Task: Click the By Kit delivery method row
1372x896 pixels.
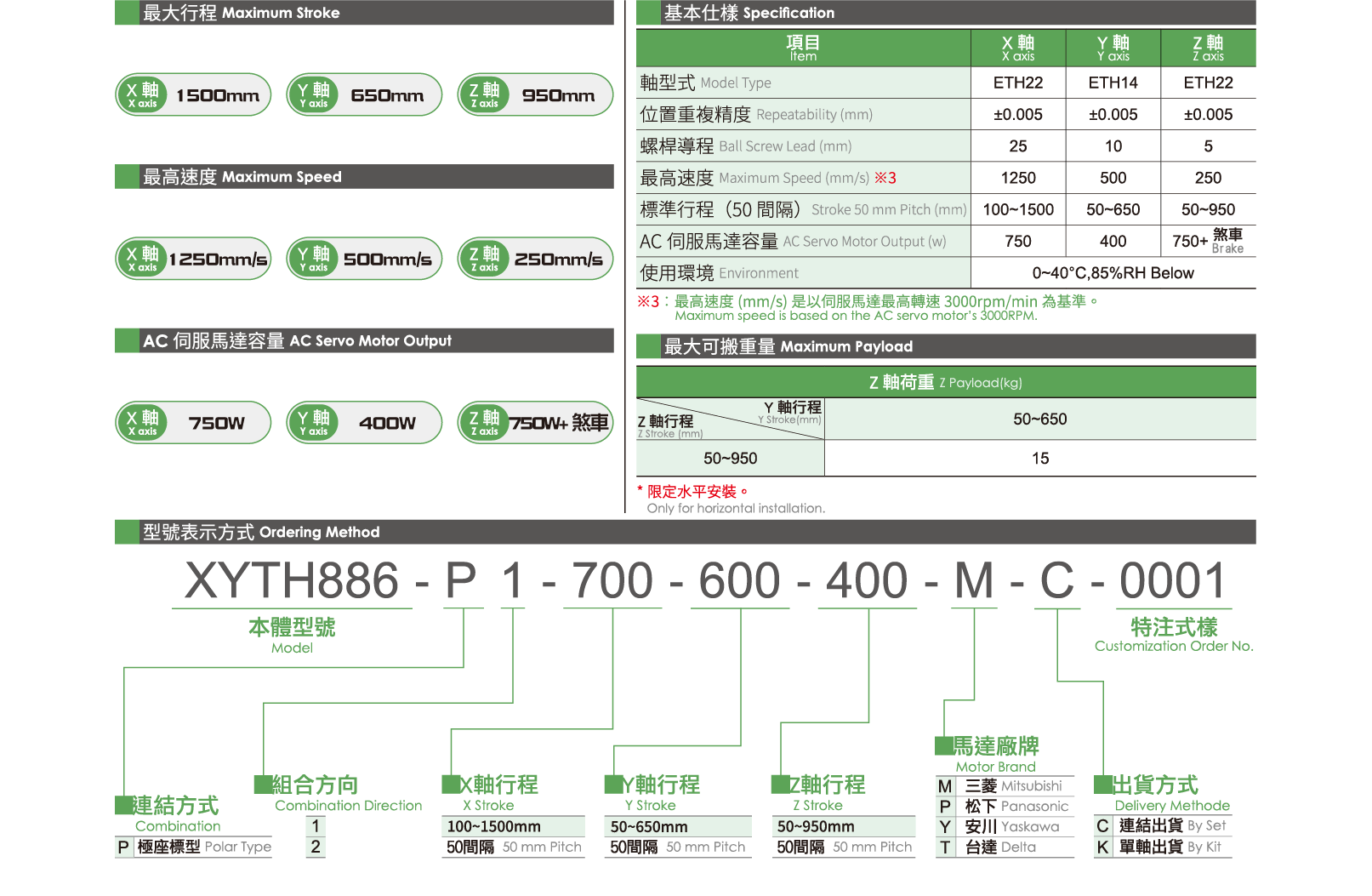Action: [x=1163, y=847]
